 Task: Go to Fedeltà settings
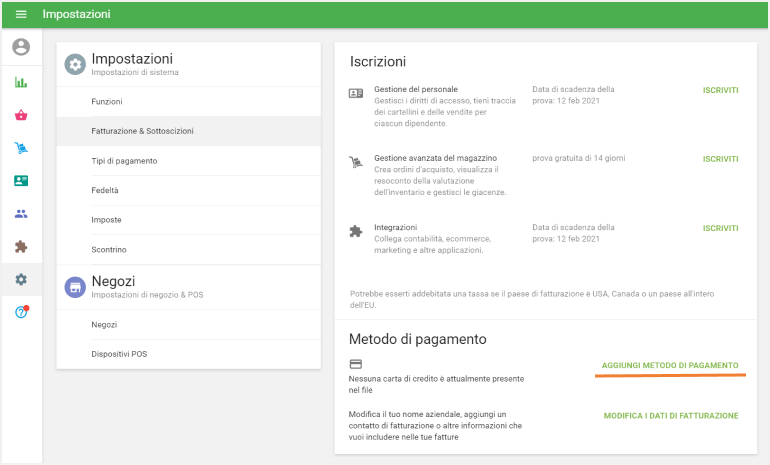tap(189, 191)
